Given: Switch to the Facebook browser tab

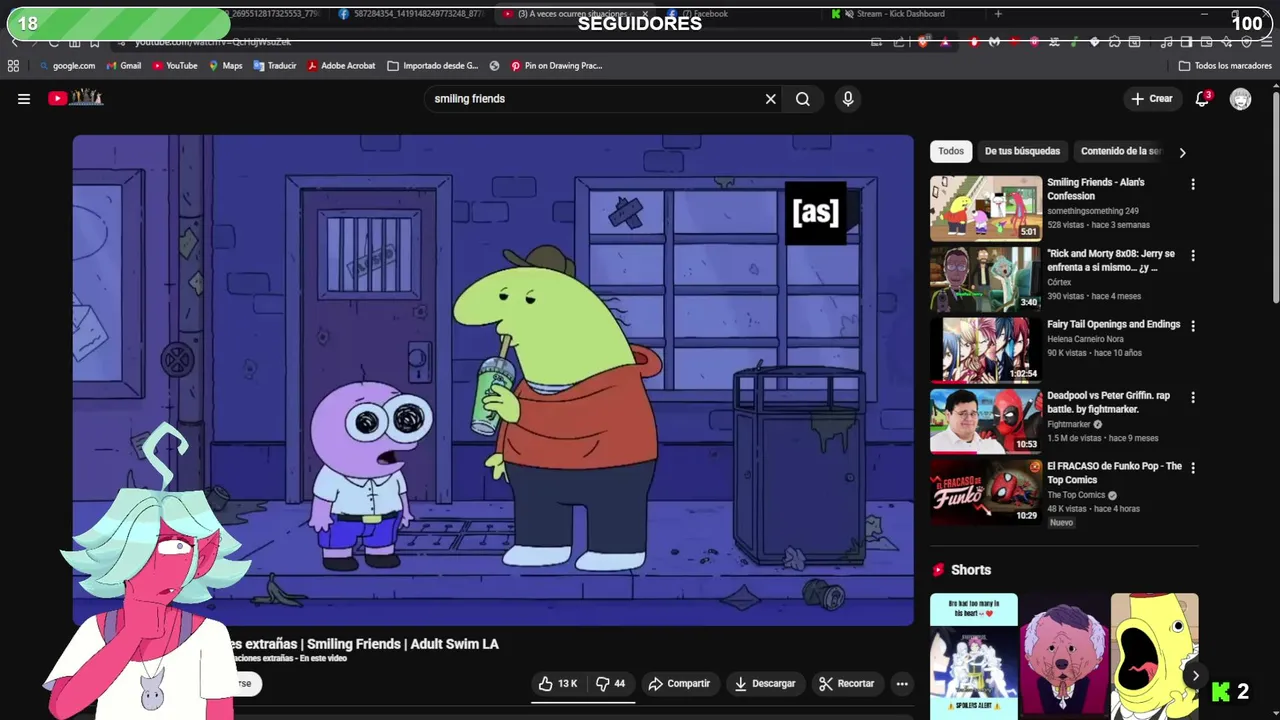Looking at the screenshot, I should pos(735,14).
